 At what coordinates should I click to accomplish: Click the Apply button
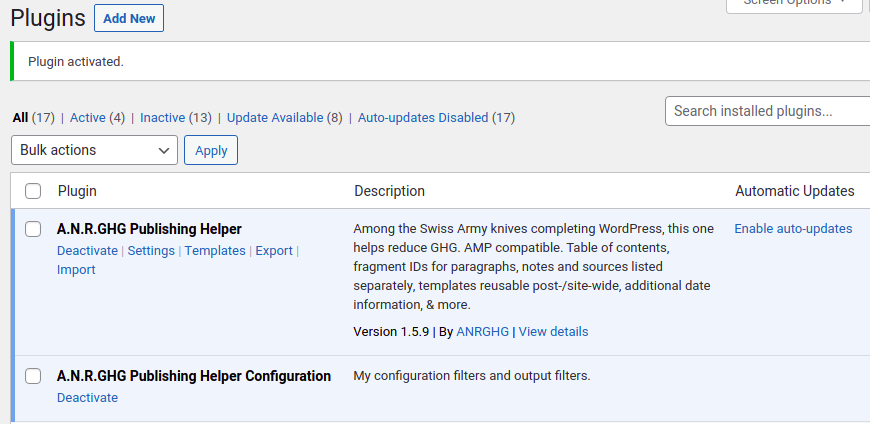pos(211,150)
